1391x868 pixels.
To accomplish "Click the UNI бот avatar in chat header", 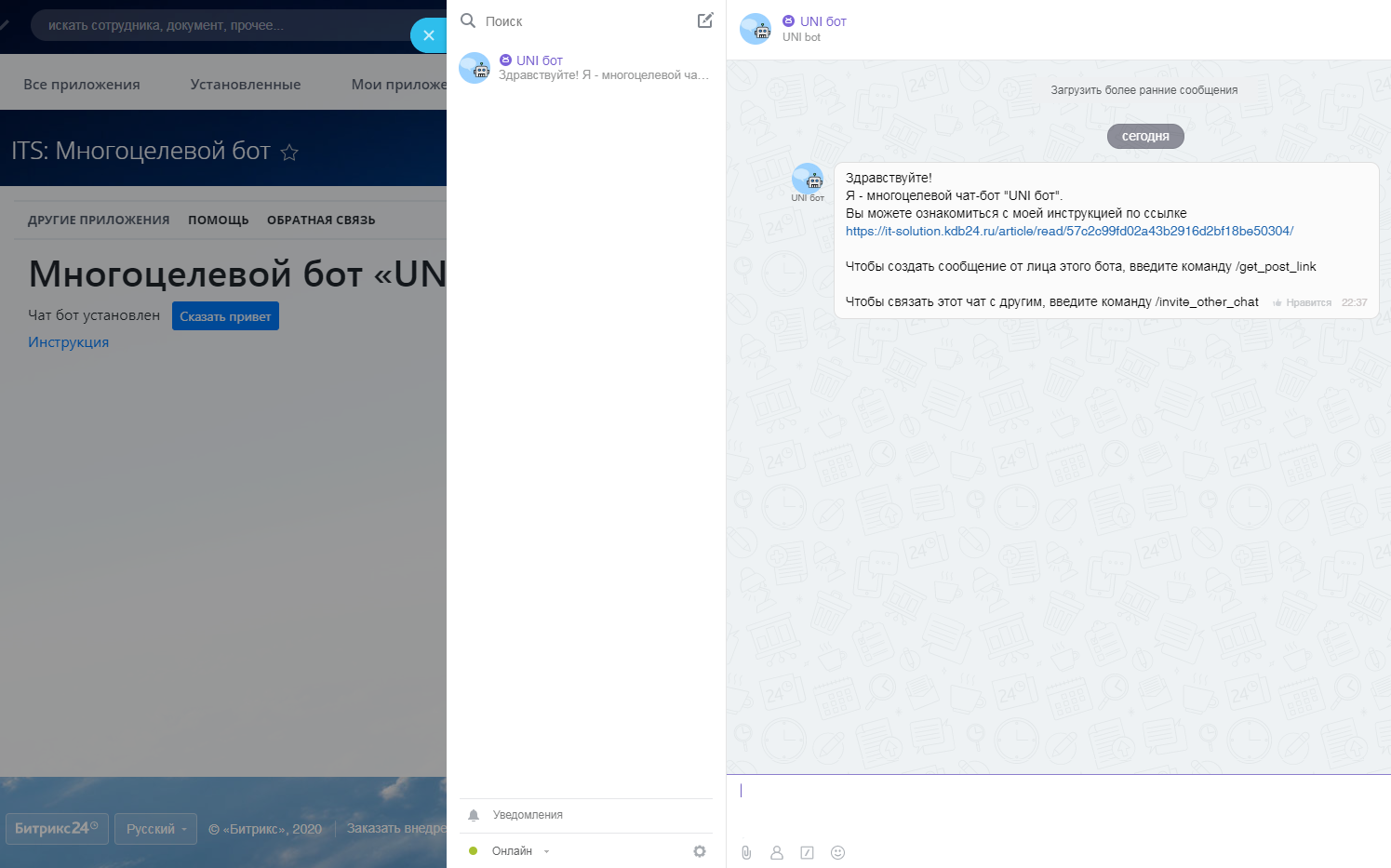I will coord(756,29).
